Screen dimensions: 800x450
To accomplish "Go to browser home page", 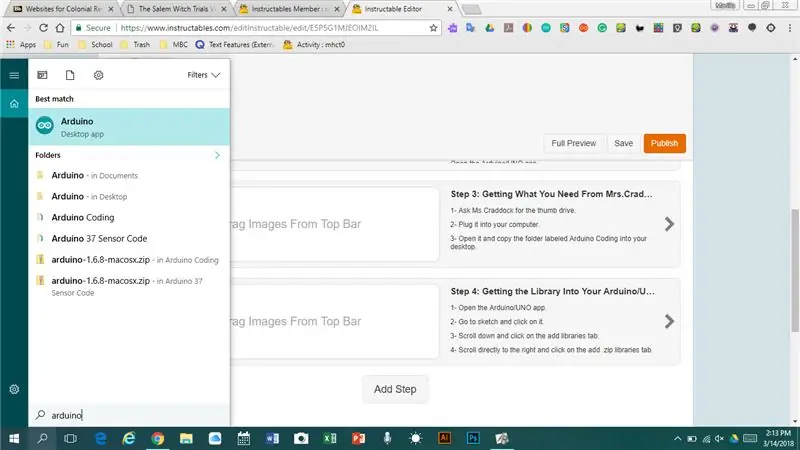I will 60,28.
